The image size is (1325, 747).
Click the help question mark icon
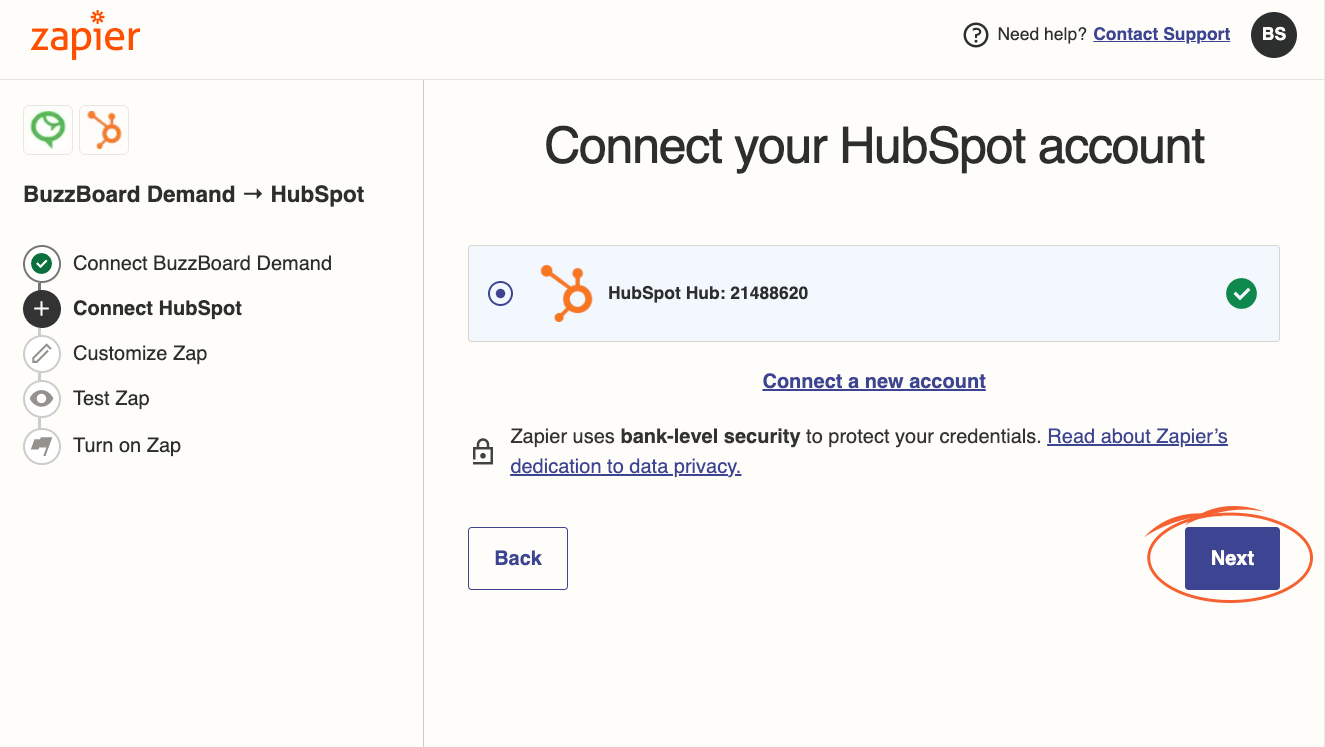975,35
